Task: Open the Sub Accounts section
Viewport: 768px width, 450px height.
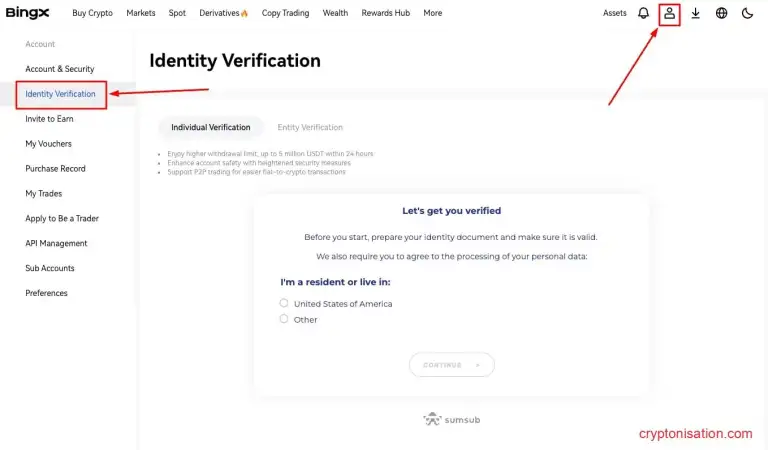Action: pos(50,268)
